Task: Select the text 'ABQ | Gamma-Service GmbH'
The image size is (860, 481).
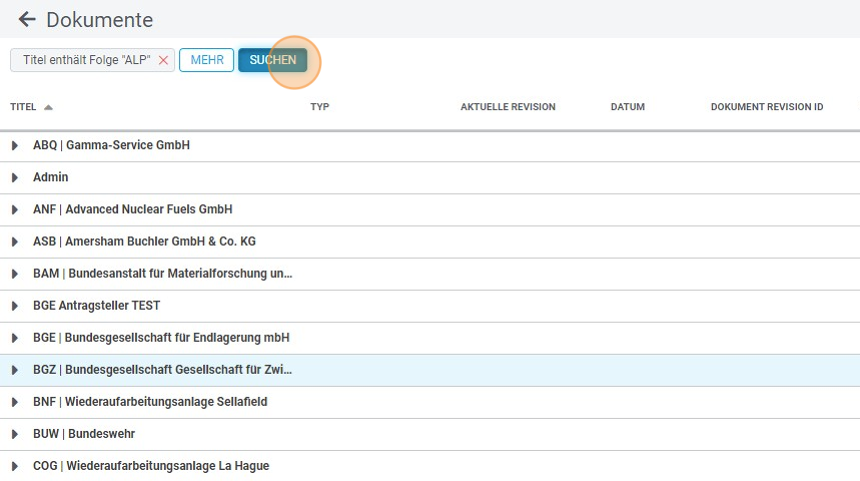Action: (x=111, y=145)
